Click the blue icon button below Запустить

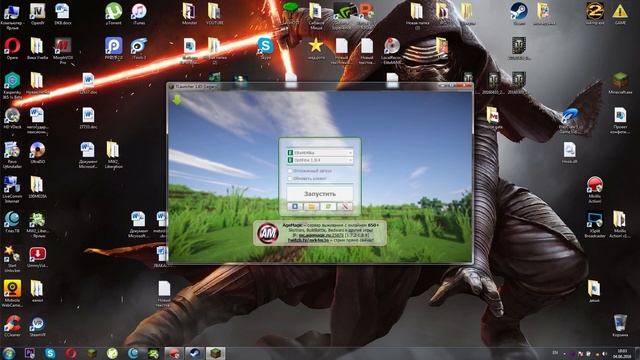pyautogui.click(x=295, y=207)
